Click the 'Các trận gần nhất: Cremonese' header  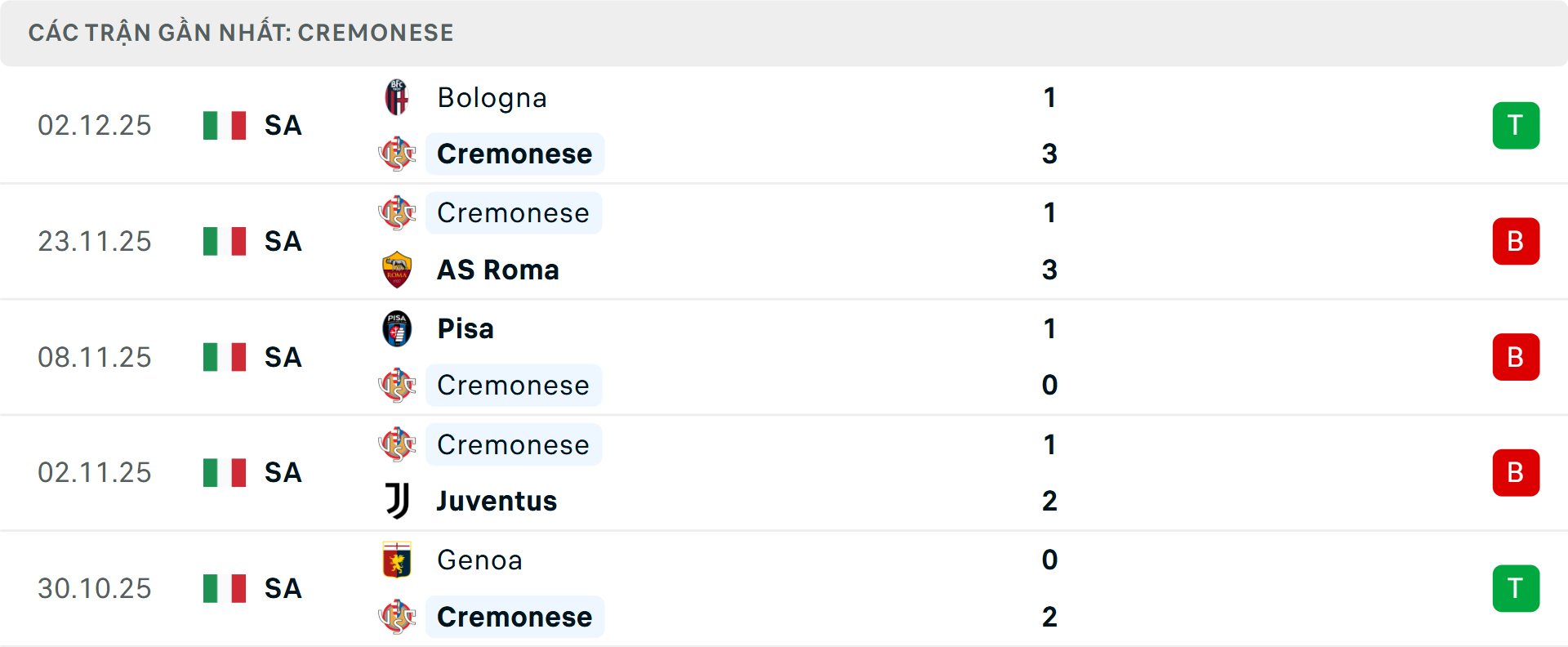[x=241, y=33]
